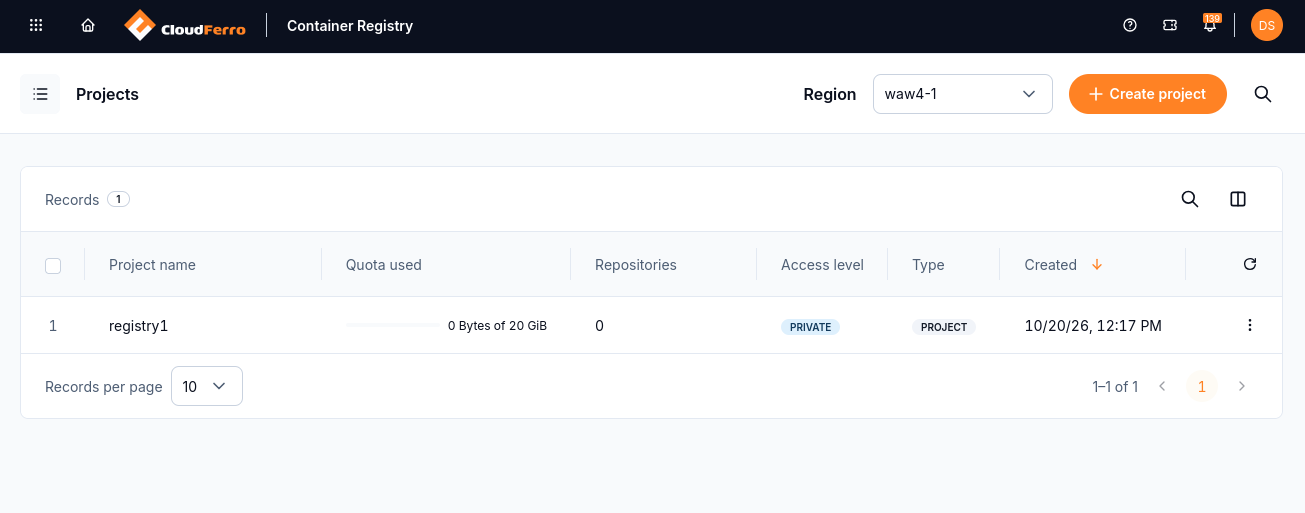The image size is (1305, 513).
Task: Toggle the sidebar list menu icon
Action: [40, 94]
